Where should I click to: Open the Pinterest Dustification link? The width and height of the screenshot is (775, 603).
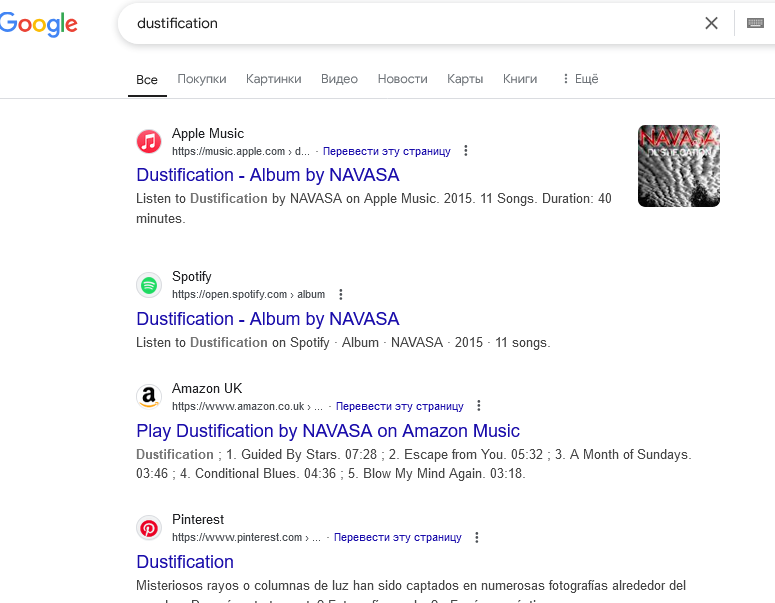[185, 562]
